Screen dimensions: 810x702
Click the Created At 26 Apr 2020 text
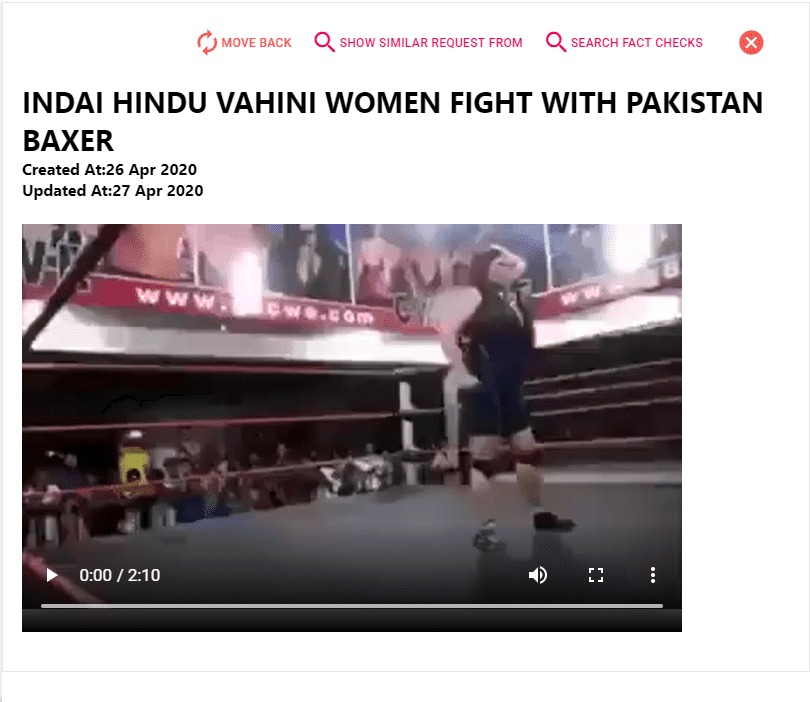(110, 169)
